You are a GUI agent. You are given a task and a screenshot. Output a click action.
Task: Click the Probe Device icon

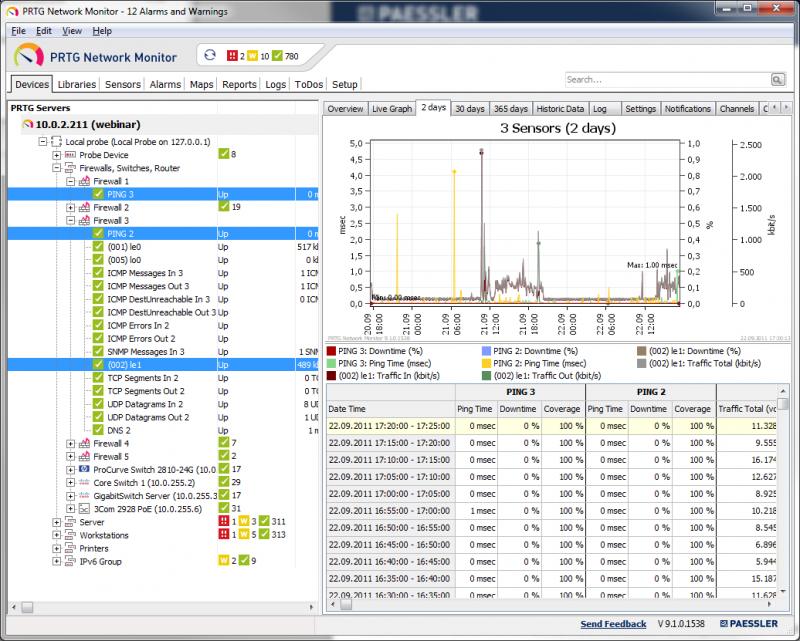pyautogui.click(x=70, y=155)
